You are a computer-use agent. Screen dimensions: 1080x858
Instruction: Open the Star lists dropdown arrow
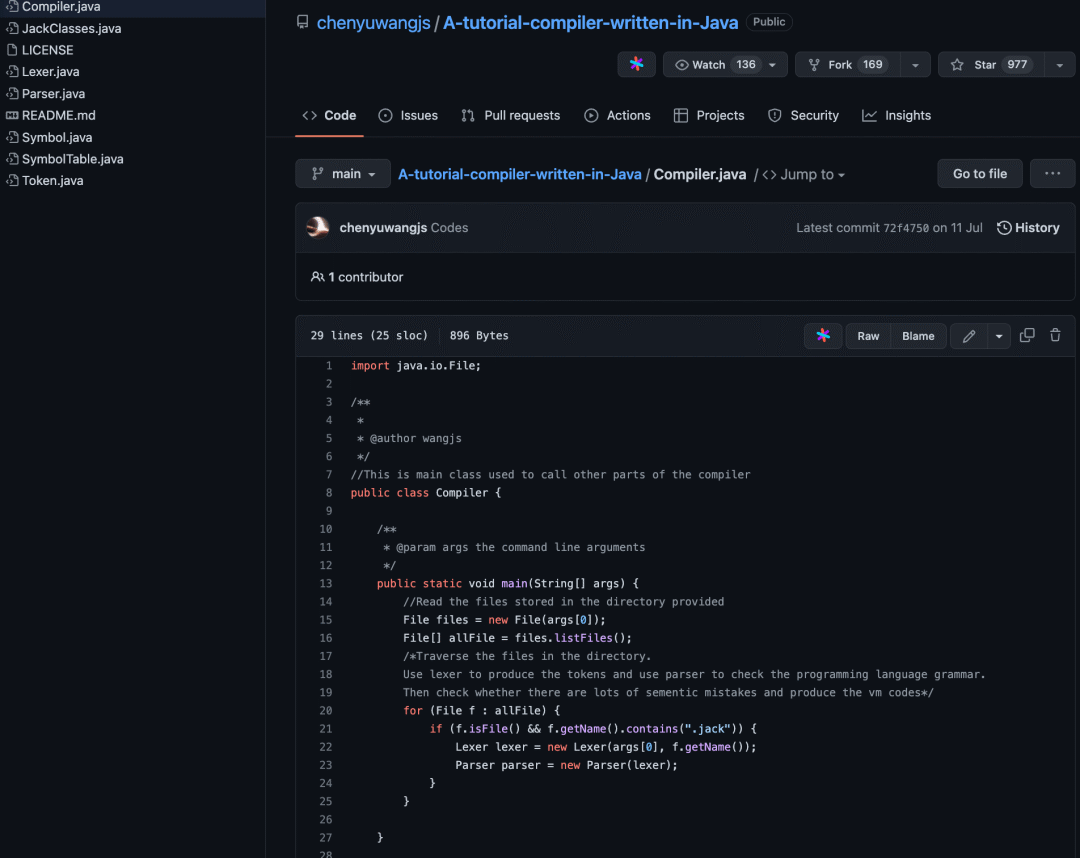point(1059,65)
